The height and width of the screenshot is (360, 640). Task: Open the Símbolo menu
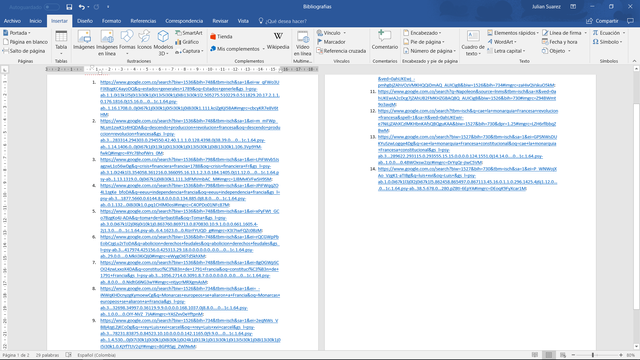(608, 42)
